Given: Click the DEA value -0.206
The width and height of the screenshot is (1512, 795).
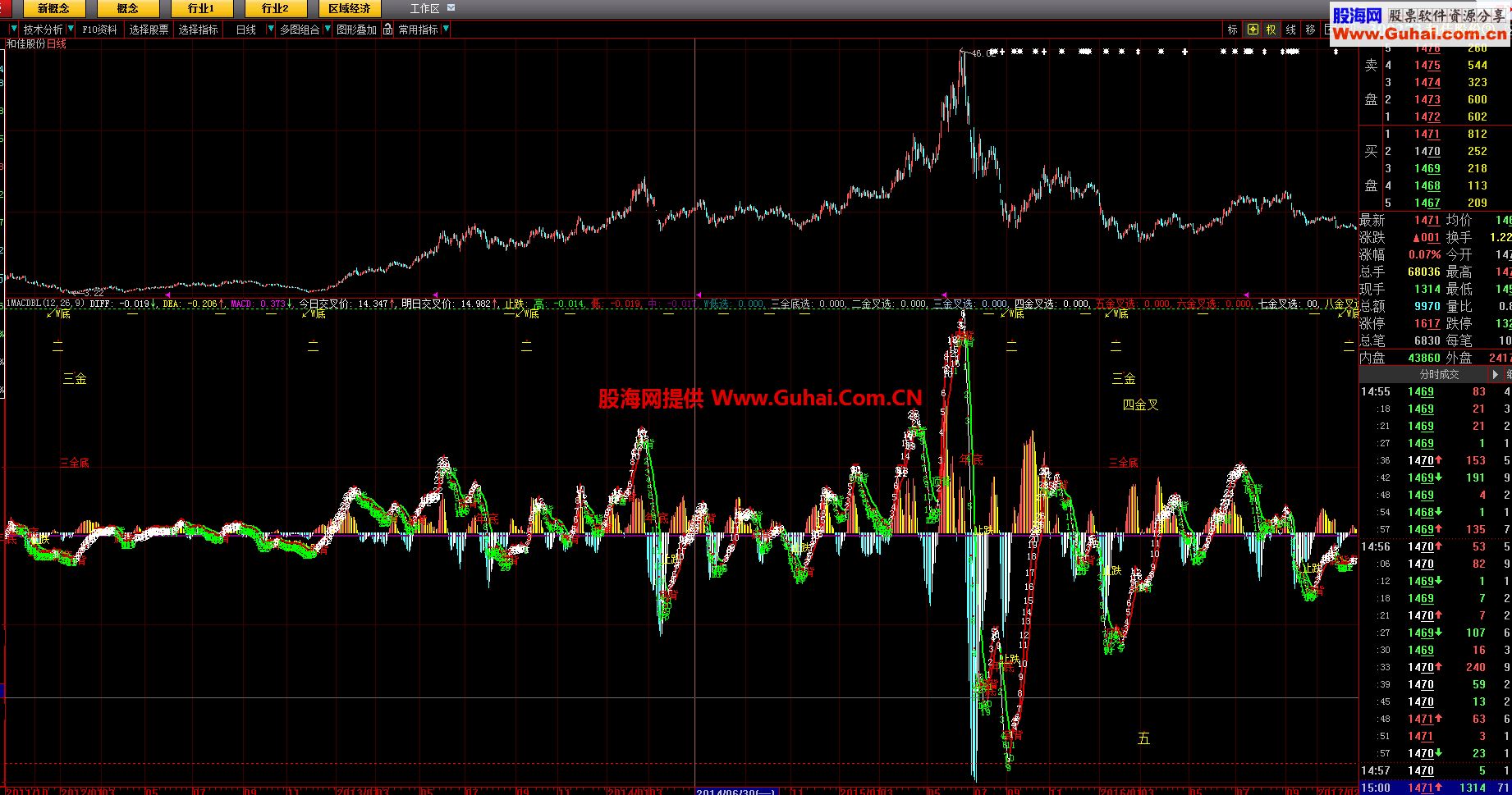Looking at the screenshot, I should pos(203,304).
